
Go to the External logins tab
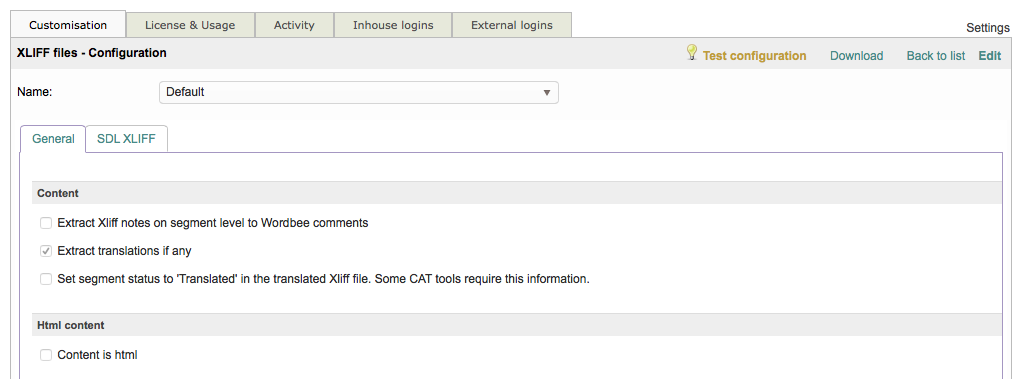point(512,25)
